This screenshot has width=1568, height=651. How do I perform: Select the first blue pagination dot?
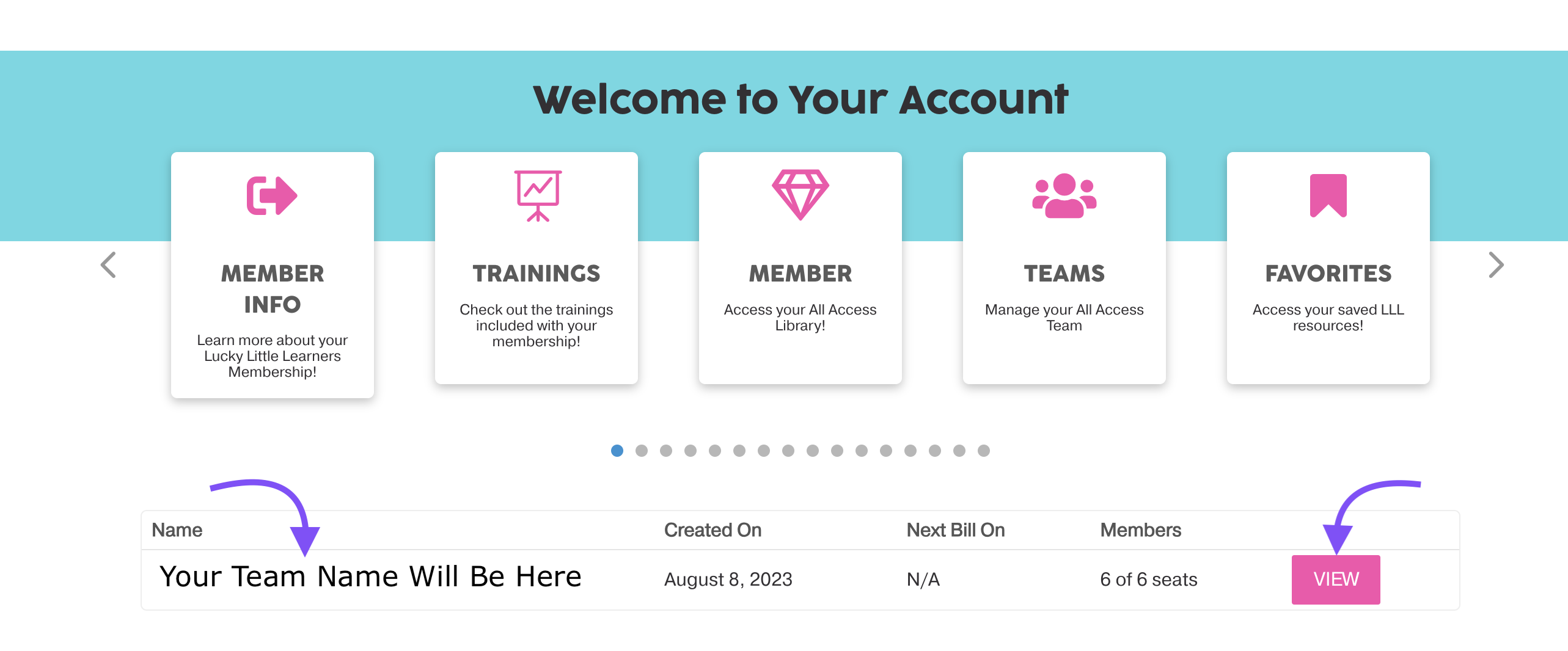pos(617,451)
